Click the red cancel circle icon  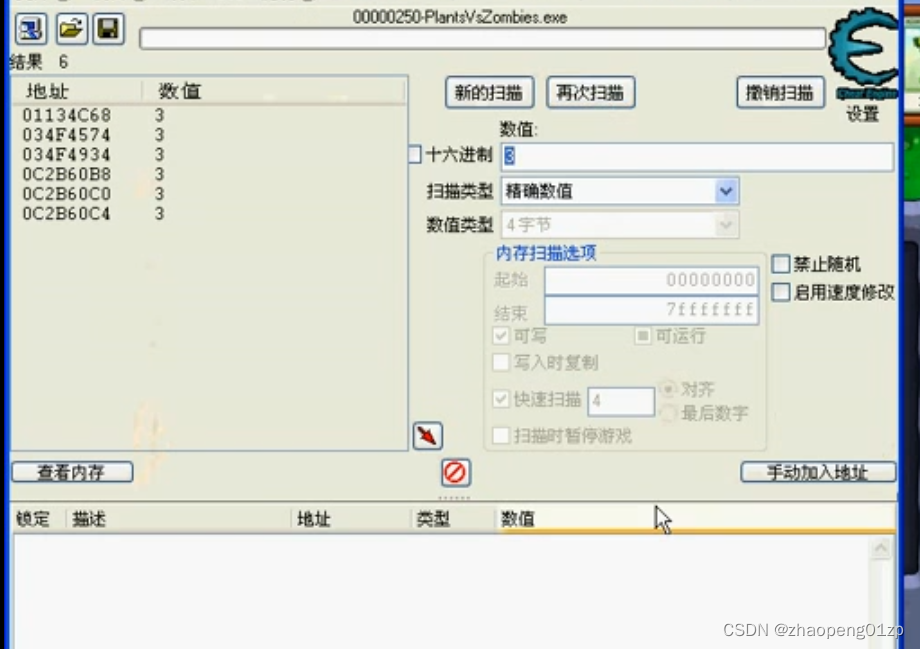pyautogui.click(x=455, y=472)
